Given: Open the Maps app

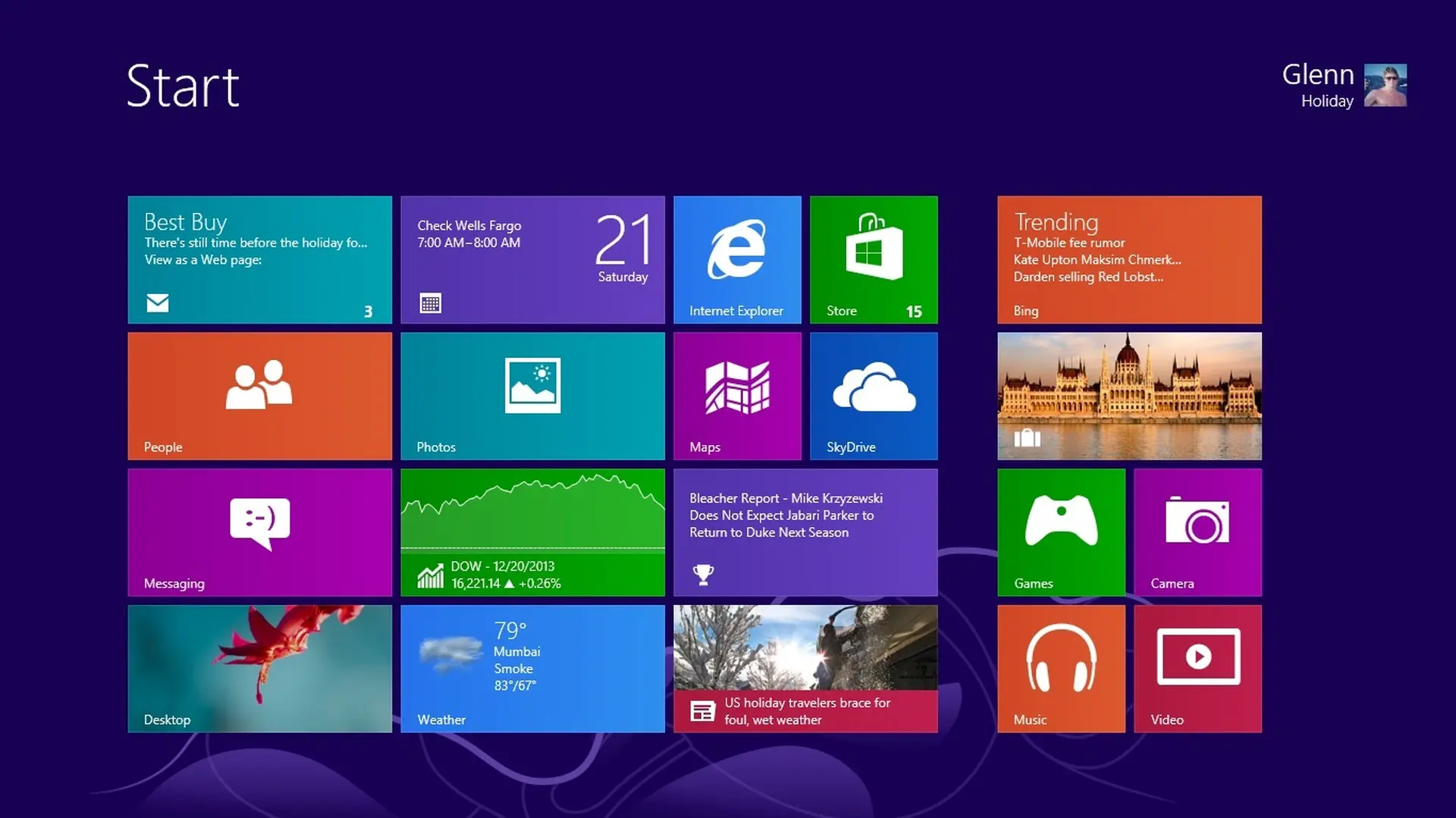Looking at the screenshot, I should coord(736,394).
